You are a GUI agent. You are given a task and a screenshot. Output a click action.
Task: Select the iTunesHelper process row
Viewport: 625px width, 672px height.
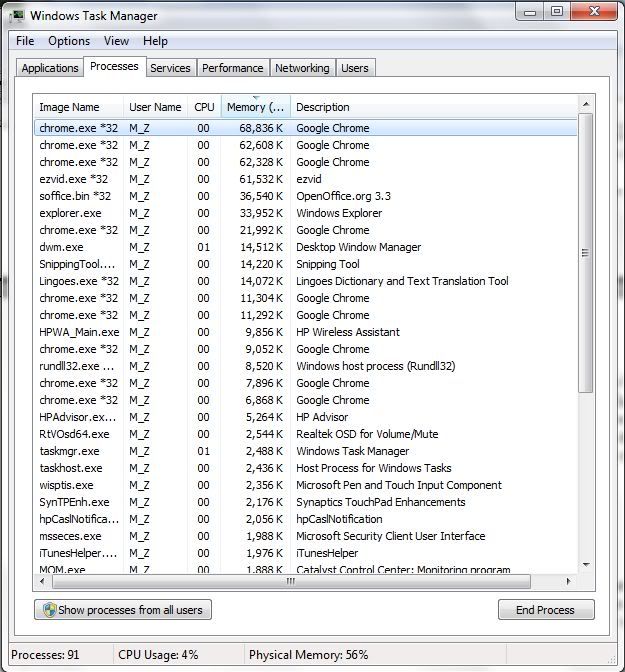click(305, 553)
